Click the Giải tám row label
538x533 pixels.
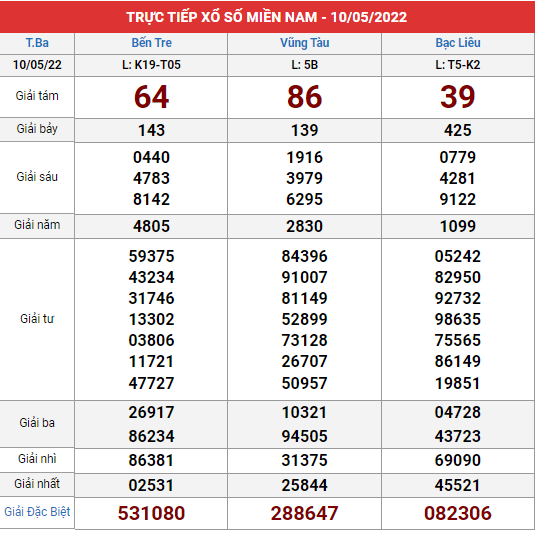(37, 96)
